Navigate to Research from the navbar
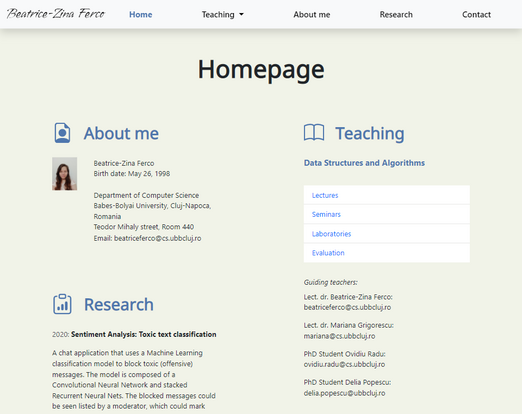 point(396,15)
